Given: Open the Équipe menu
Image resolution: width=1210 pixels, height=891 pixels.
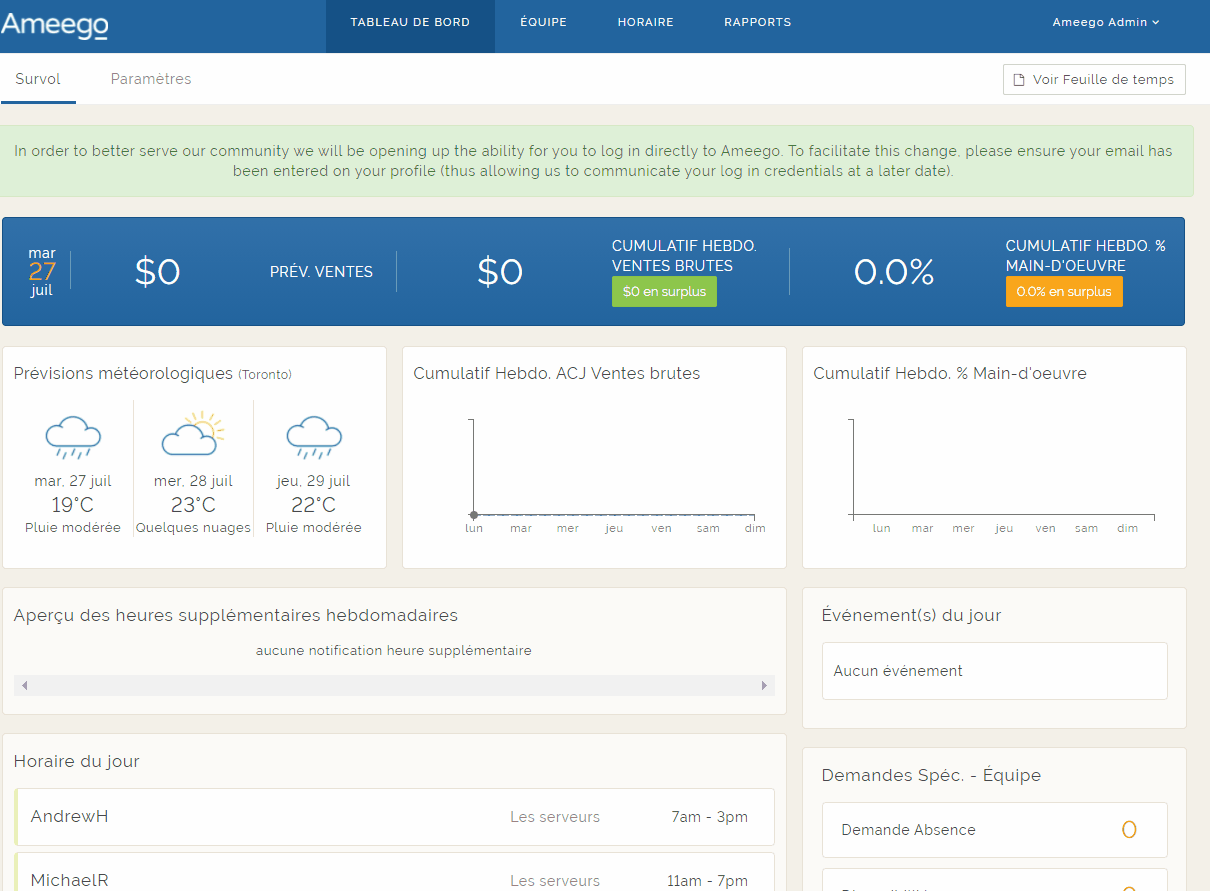Looking at the screenshot, I should pyautogui.click(x=543, y=23).
